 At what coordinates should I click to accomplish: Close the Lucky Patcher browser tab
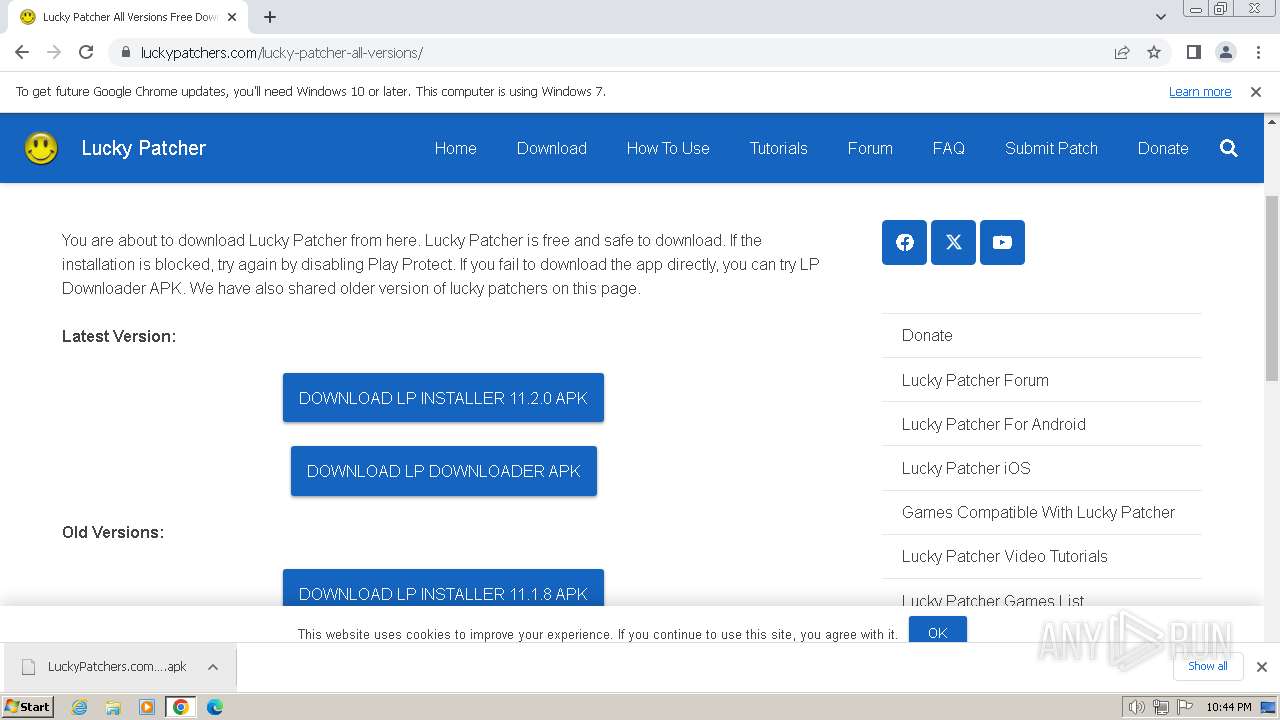point(232,17)
